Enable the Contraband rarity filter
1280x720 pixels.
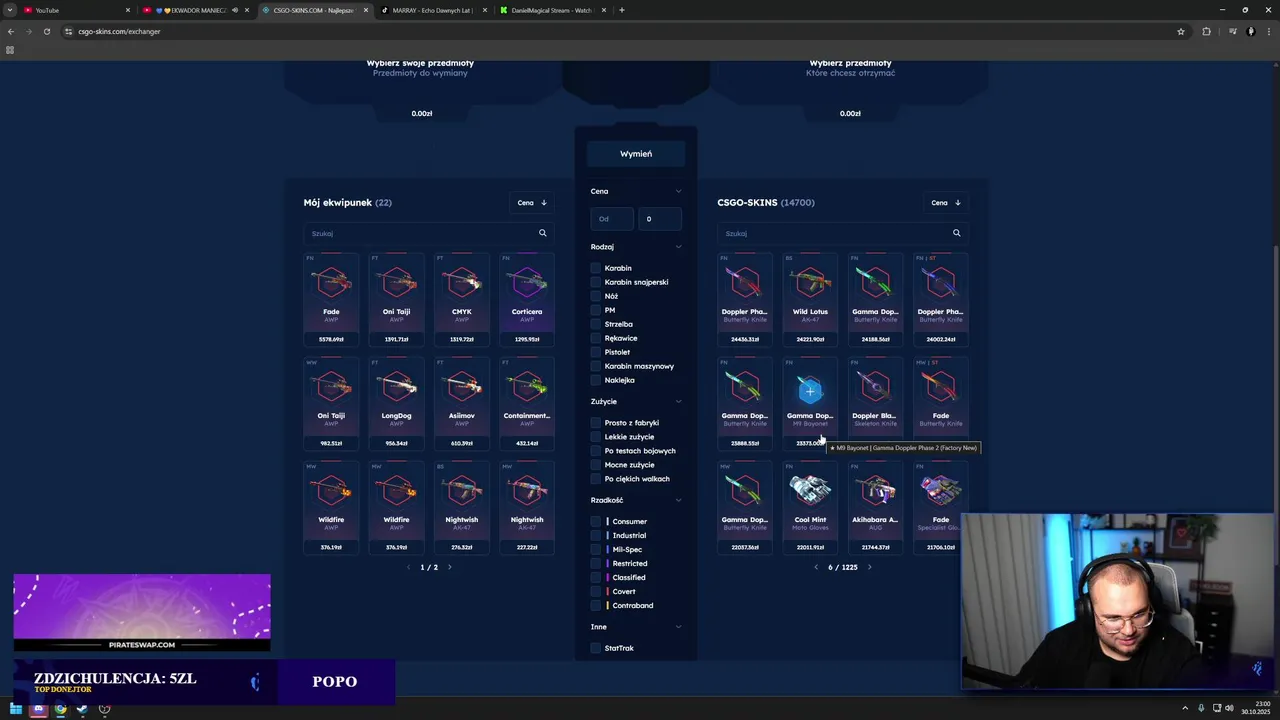point(596,605)
